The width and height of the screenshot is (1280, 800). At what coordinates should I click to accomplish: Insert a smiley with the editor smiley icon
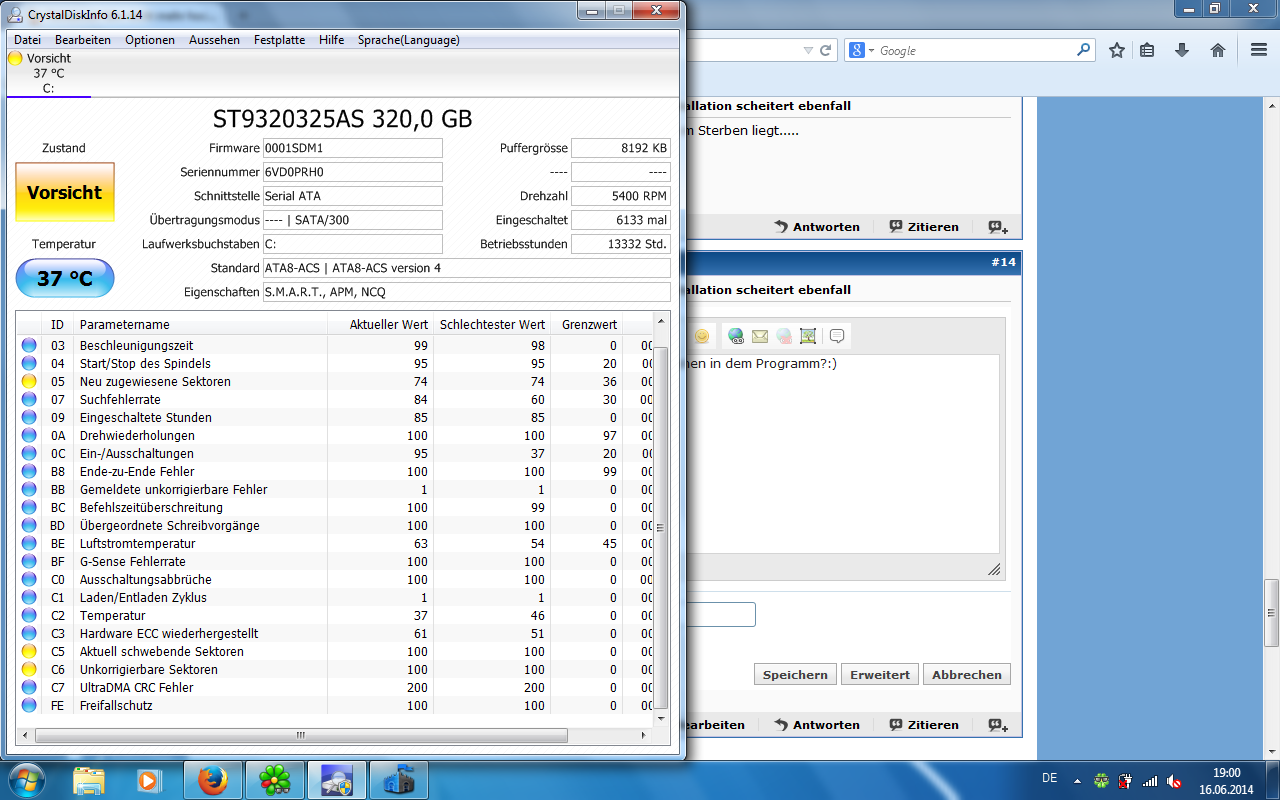tap(702, 336)
